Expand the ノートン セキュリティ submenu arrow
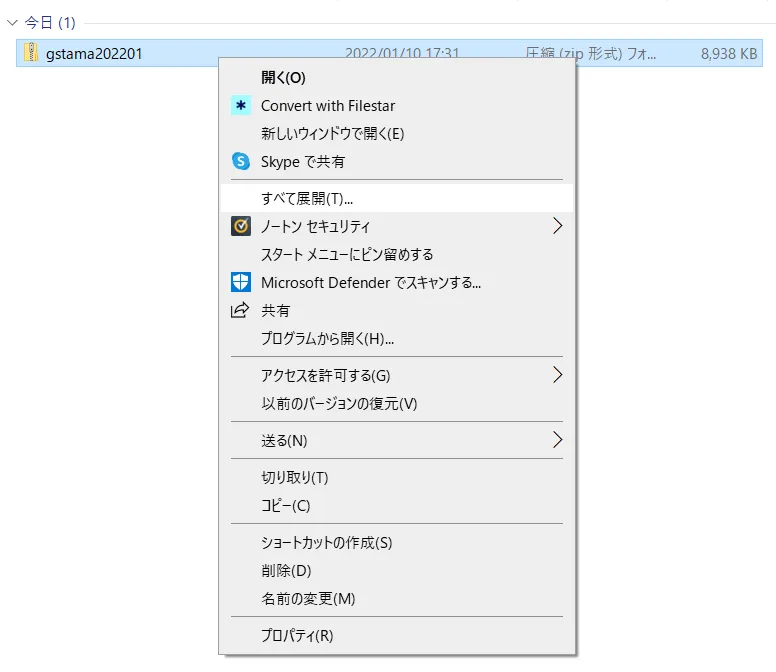The height and width of the screenshot is (672, 776). point(557,226)
